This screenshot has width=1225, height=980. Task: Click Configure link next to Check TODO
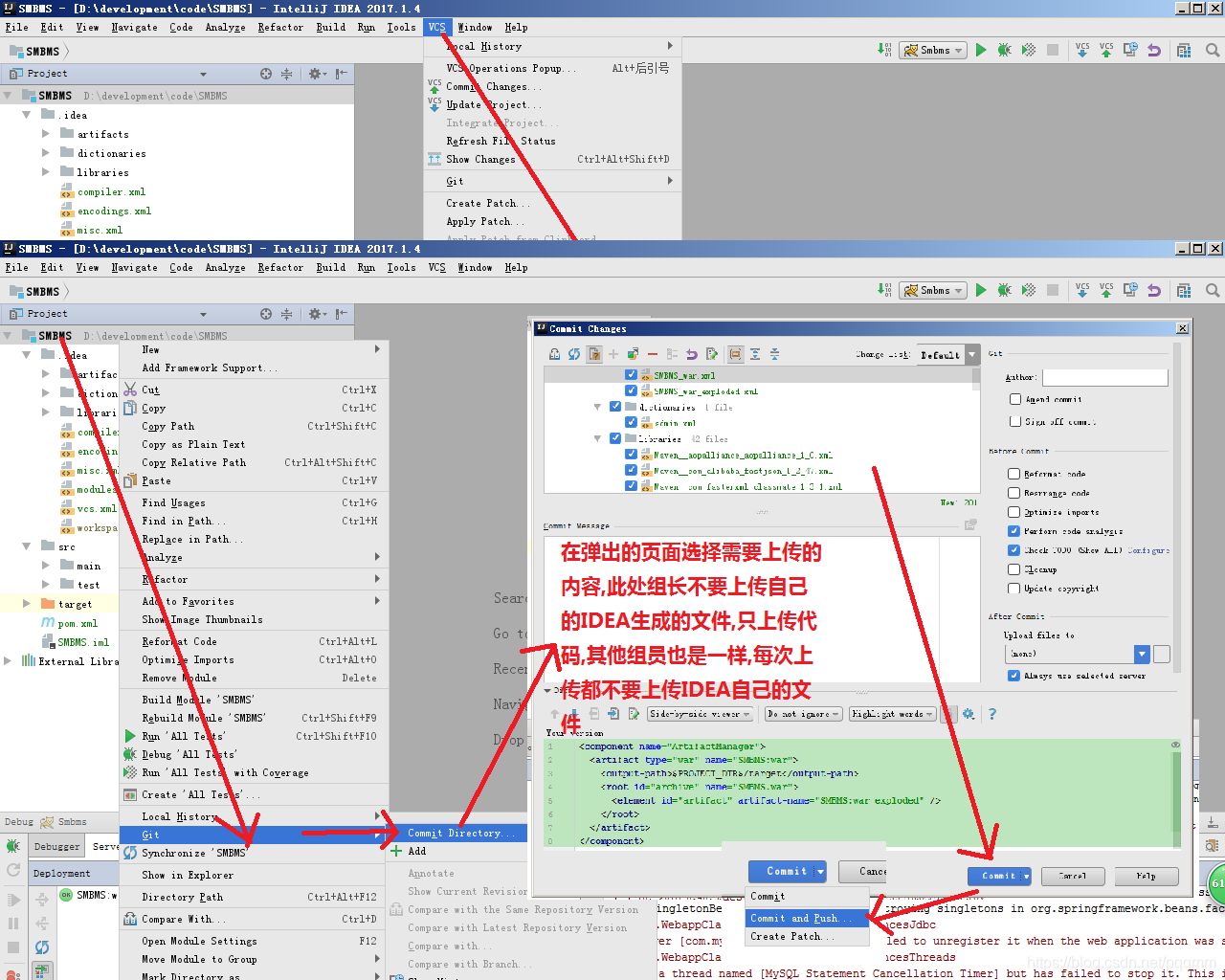(x=1148, y=550)
